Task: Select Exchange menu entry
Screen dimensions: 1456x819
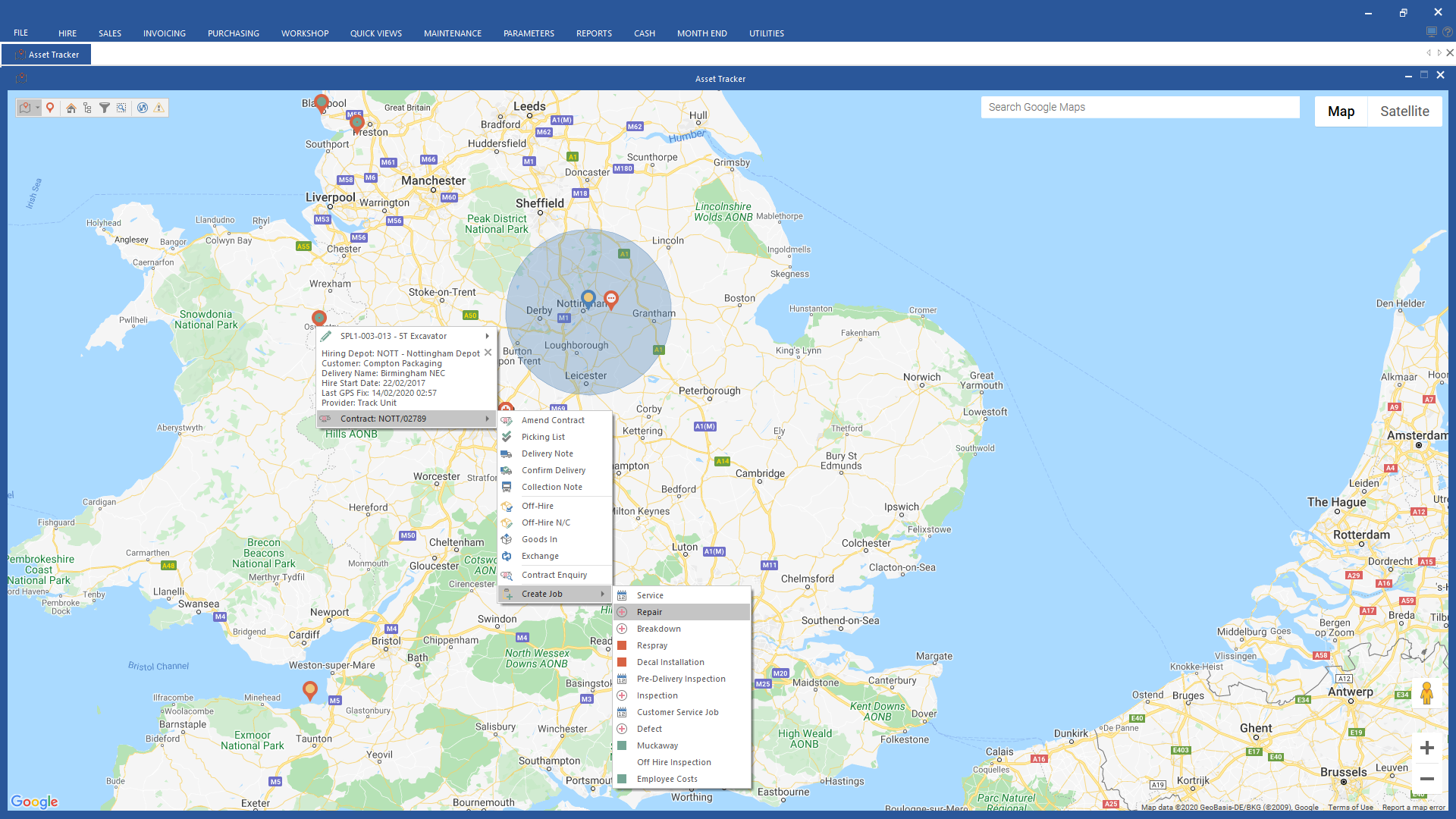Action: point(554,556)
